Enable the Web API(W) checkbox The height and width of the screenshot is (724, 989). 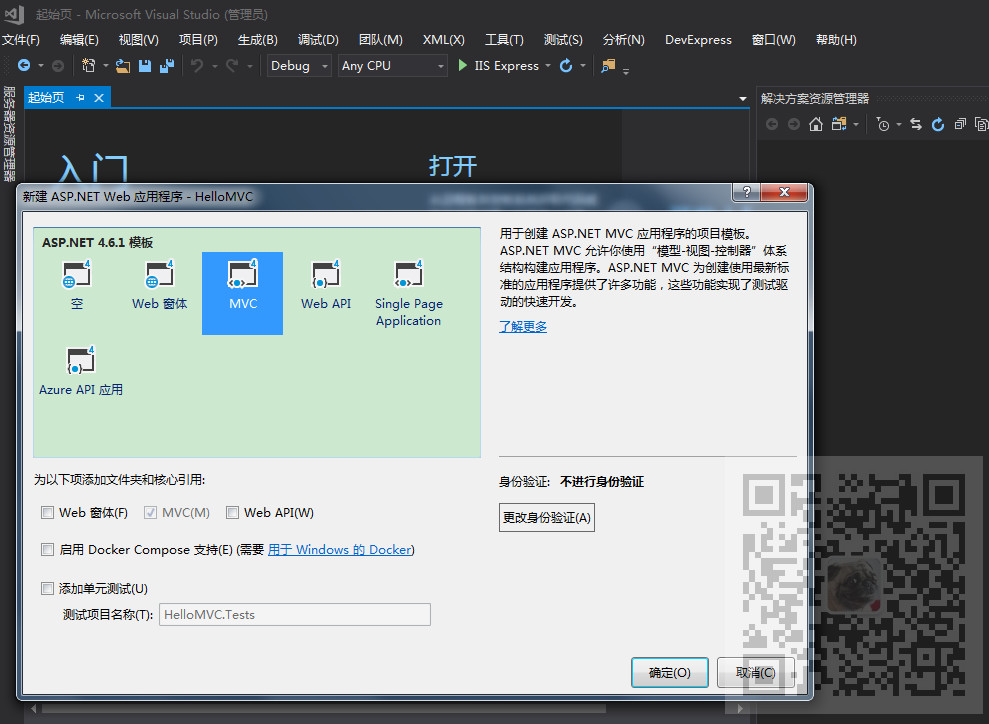pos(232,512)
